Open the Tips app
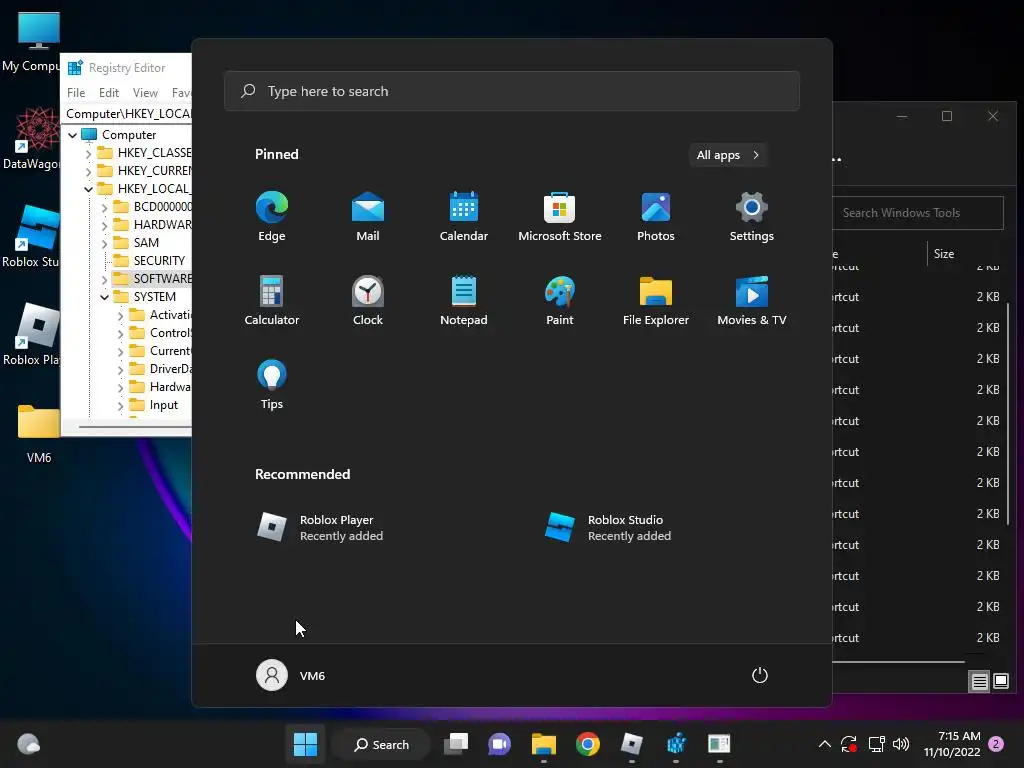 pos(272,385)
